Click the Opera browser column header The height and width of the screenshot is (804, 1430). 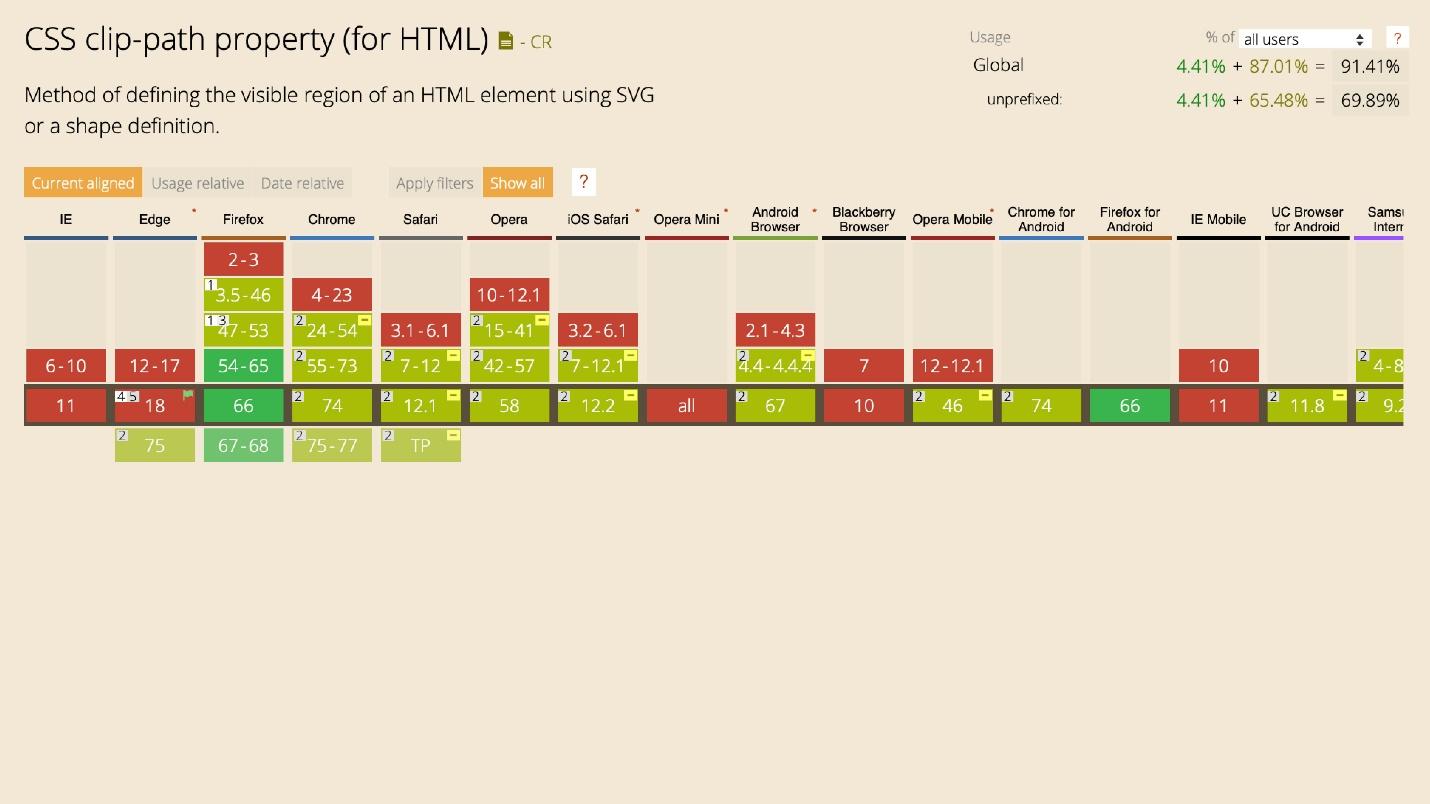(509, 219)
